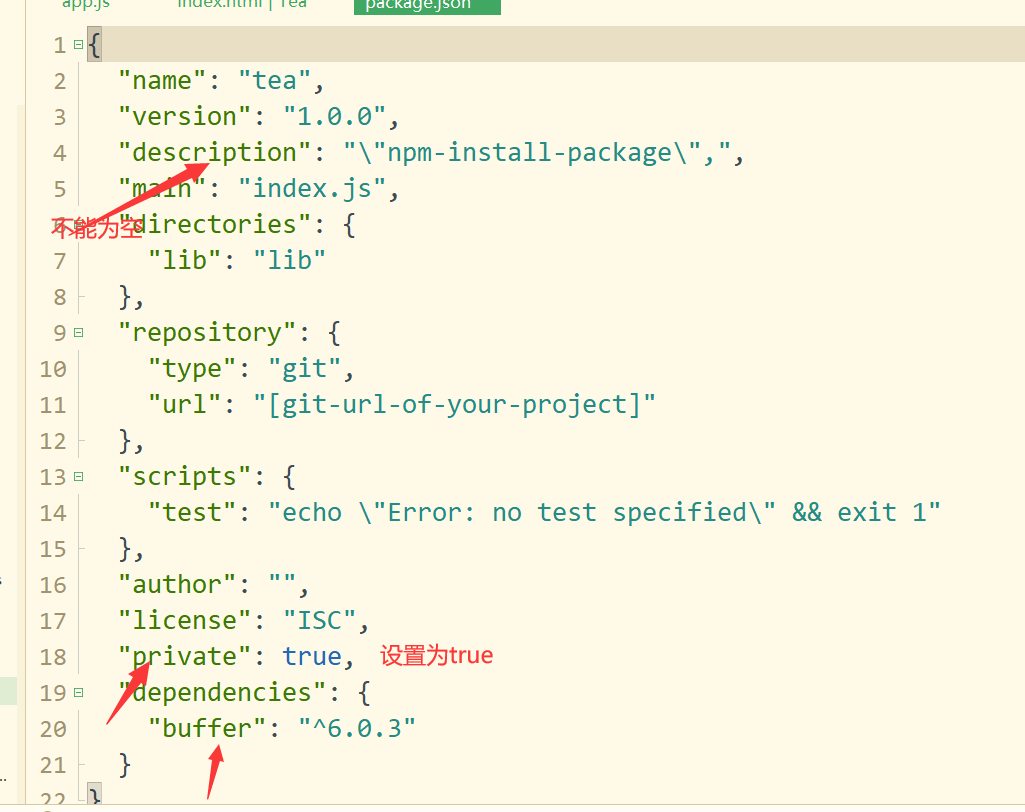Click the "name" key on line 2
The height and width of the screenshot is (812, 1025).
pos(163,81)
